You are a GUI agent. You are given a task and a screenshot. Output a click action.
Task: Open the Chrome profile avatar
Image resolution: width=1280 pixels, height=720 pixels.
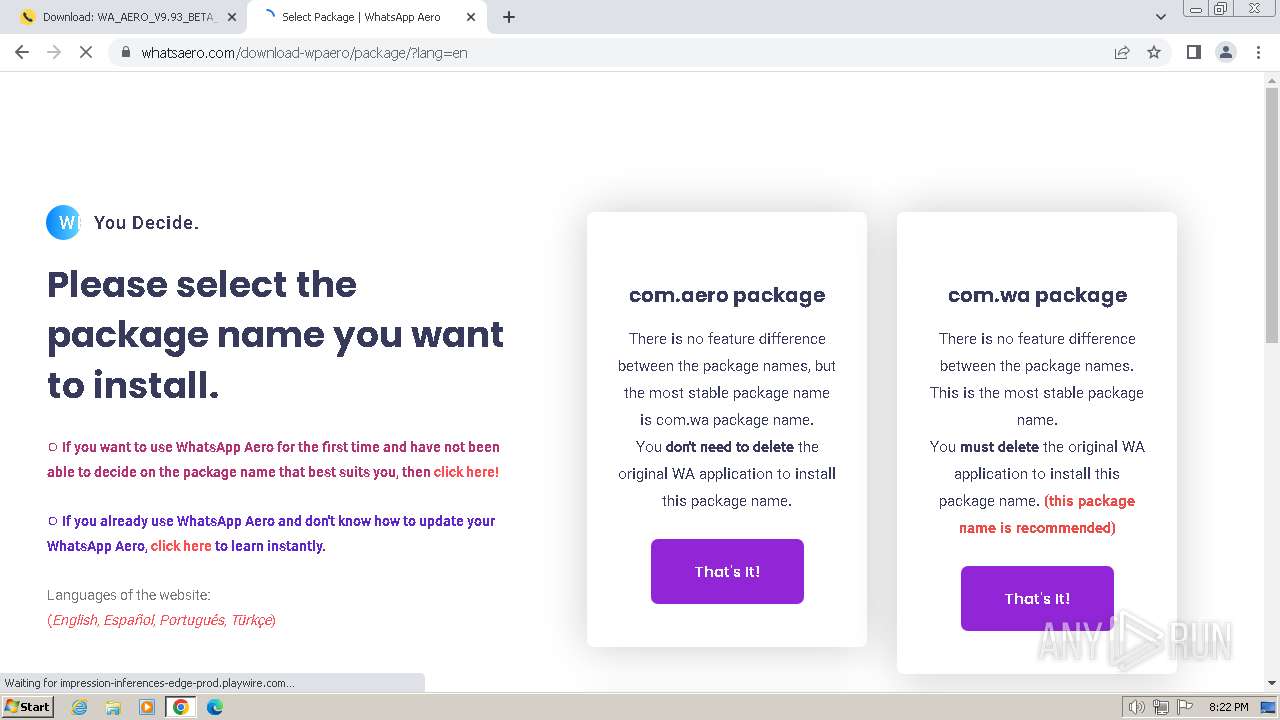tap(1225, 52)
